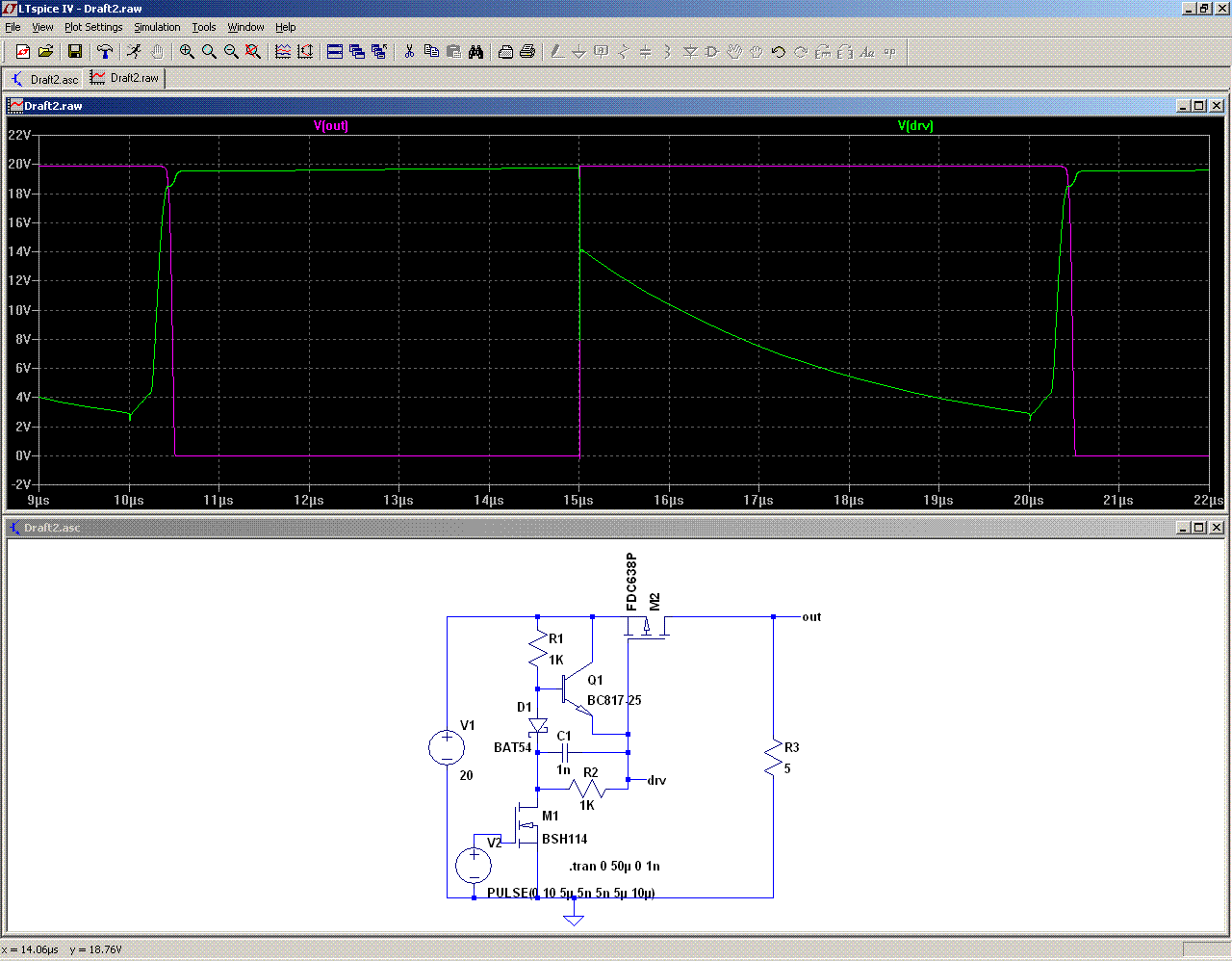Switch to the Draft2.asc tab
This screenshot has width=1232, height=961.
[x=44, y=79]
